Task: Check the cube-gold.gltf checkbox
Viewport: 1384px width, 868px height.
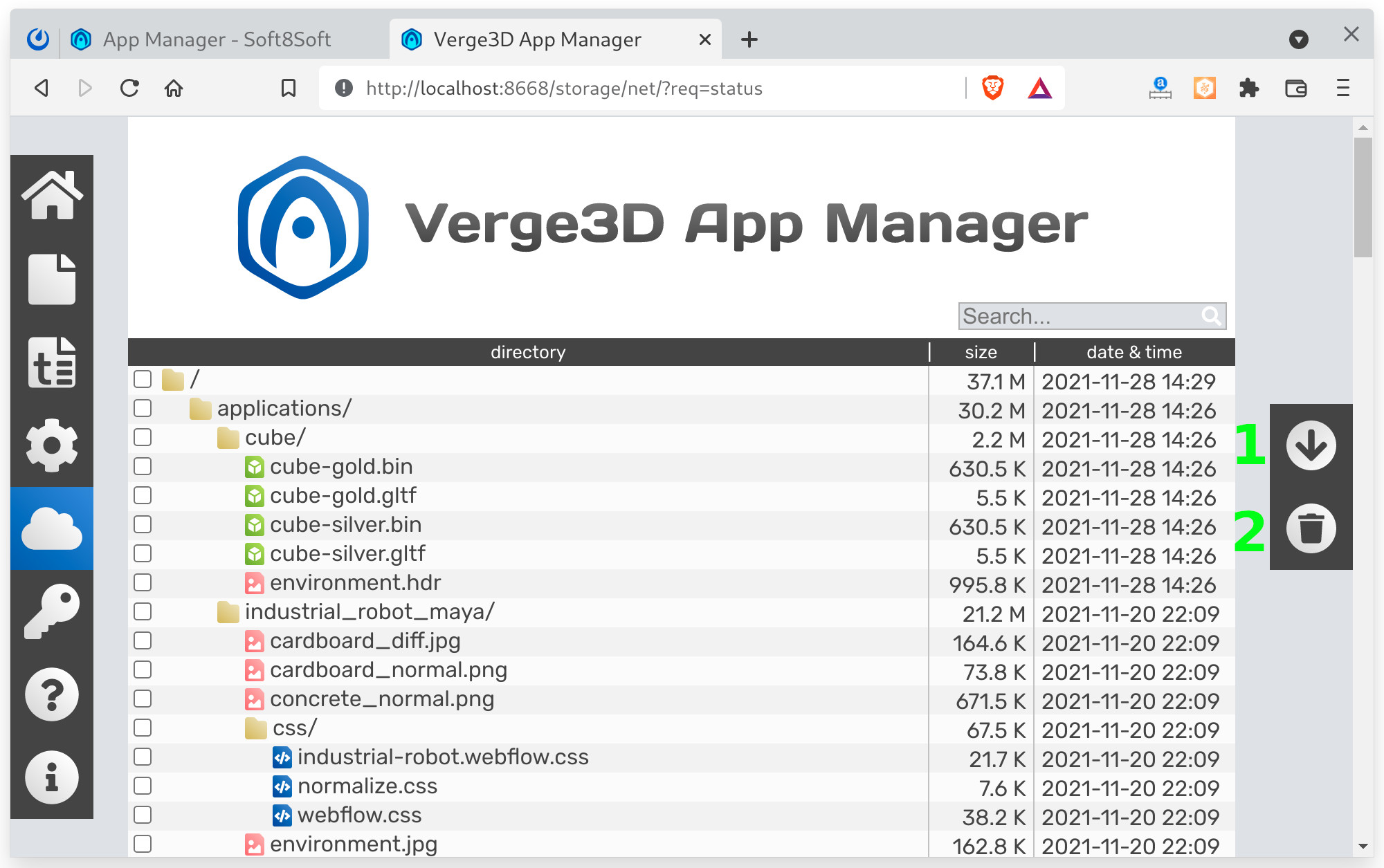Action: coord(143,495)
